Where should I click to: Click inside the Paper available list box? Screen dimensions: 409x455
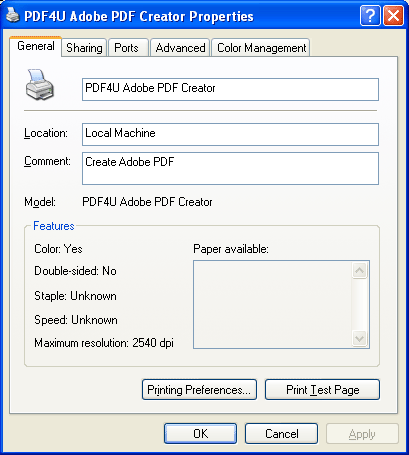point(273,305)
